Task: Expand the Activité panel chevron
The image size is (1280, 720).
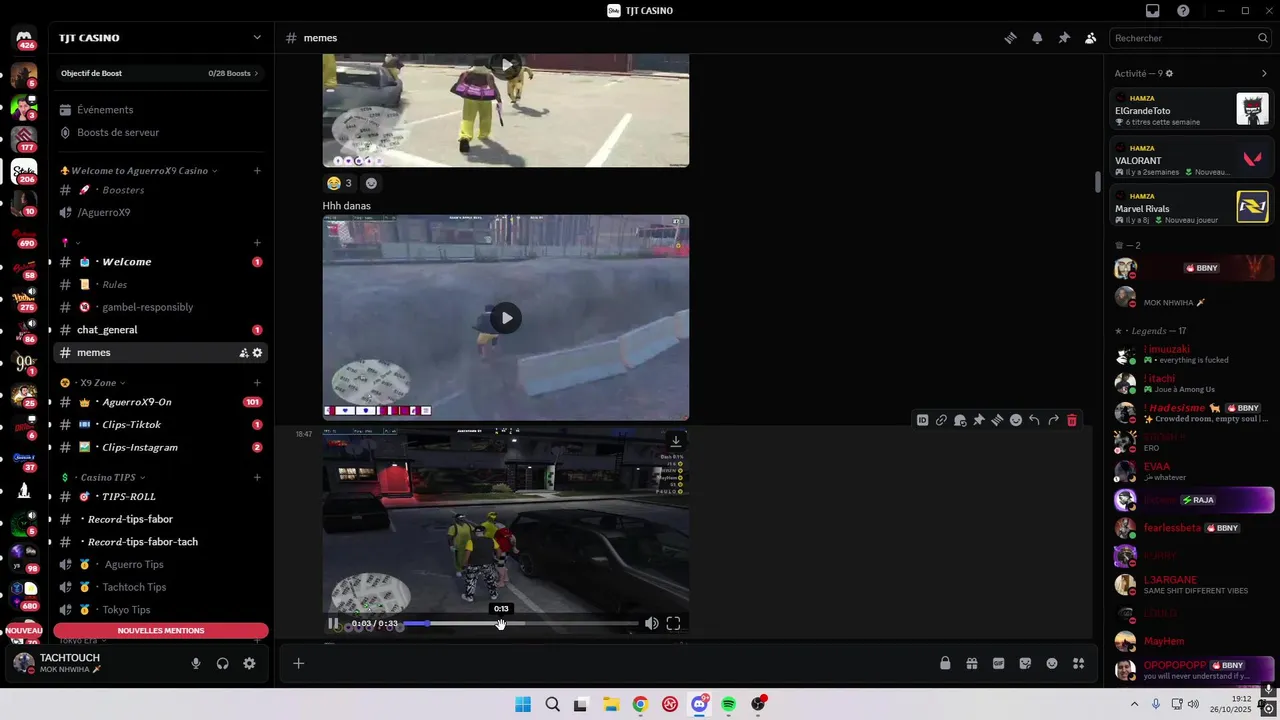Action: click(x=1264, y=73)
